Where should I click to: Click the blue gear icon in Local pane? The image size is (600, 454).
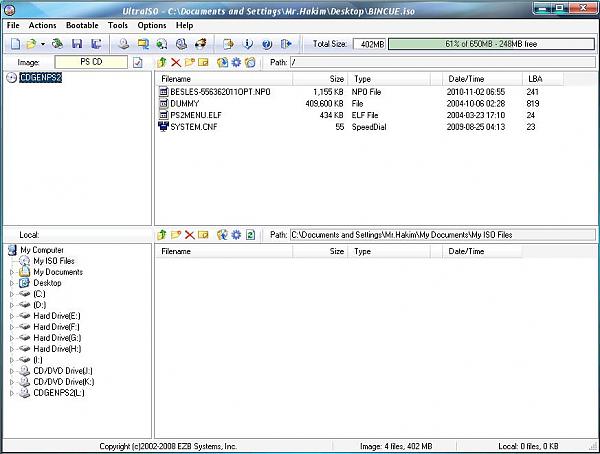236,235
